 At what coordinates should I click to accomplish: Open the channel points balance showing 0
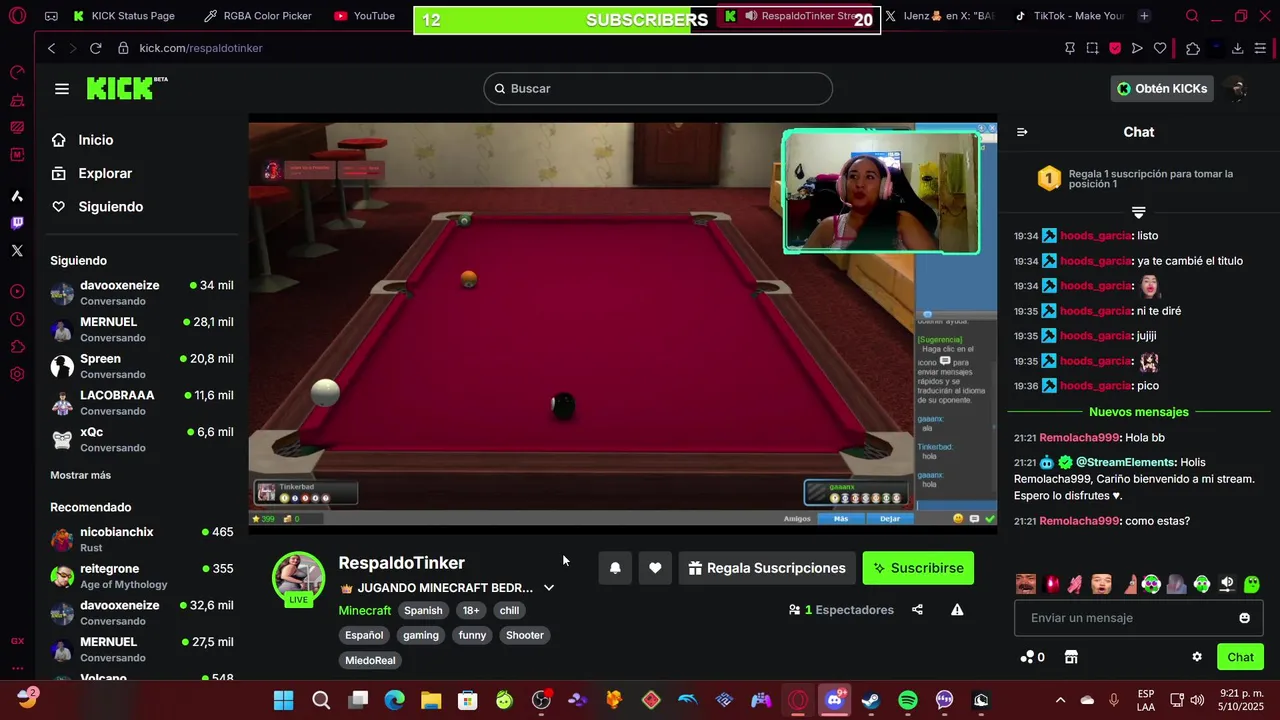point(1032,657)
